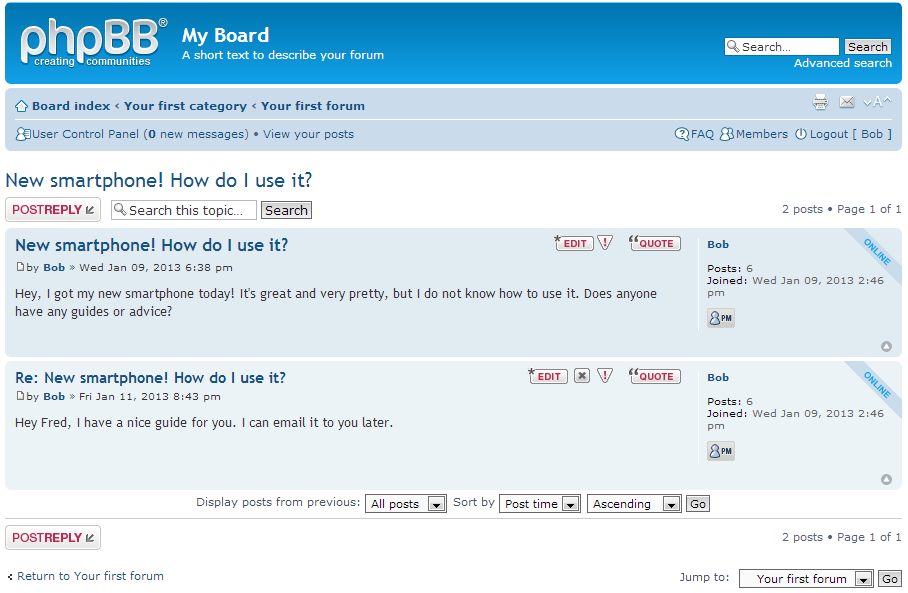Click the change font size icon
908x593 pixels.
pos(877,102)
